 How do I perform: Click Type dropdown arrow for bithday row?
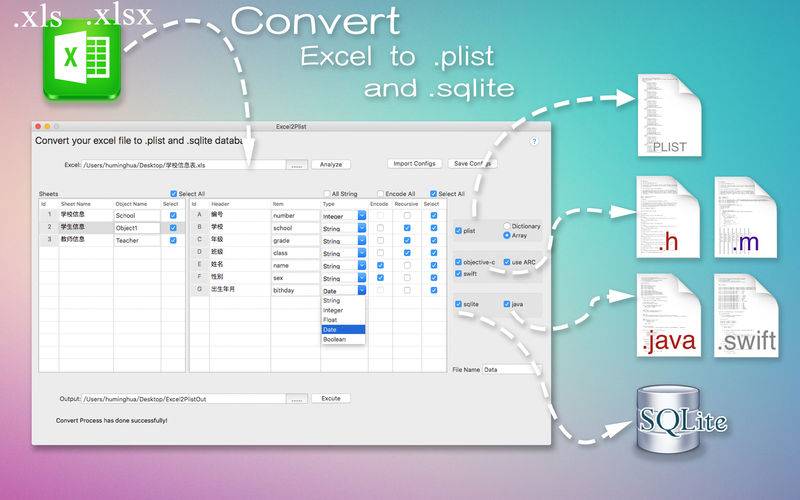point(362,290)
